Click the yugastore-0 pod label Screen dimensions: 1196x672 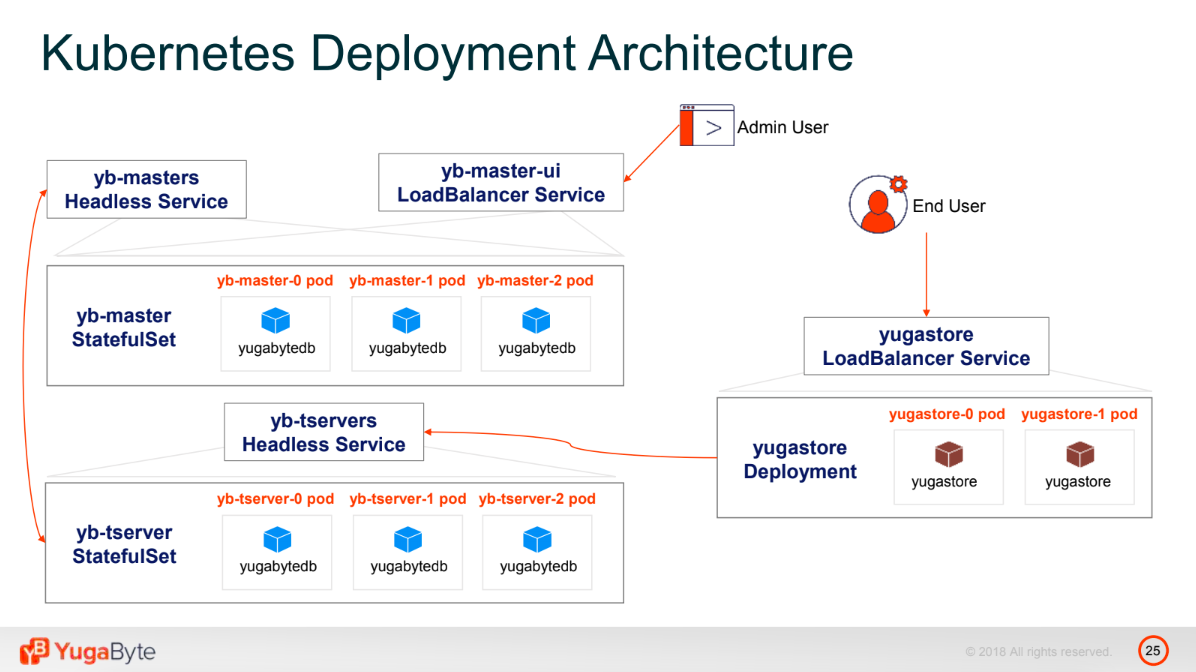[947, 414]
